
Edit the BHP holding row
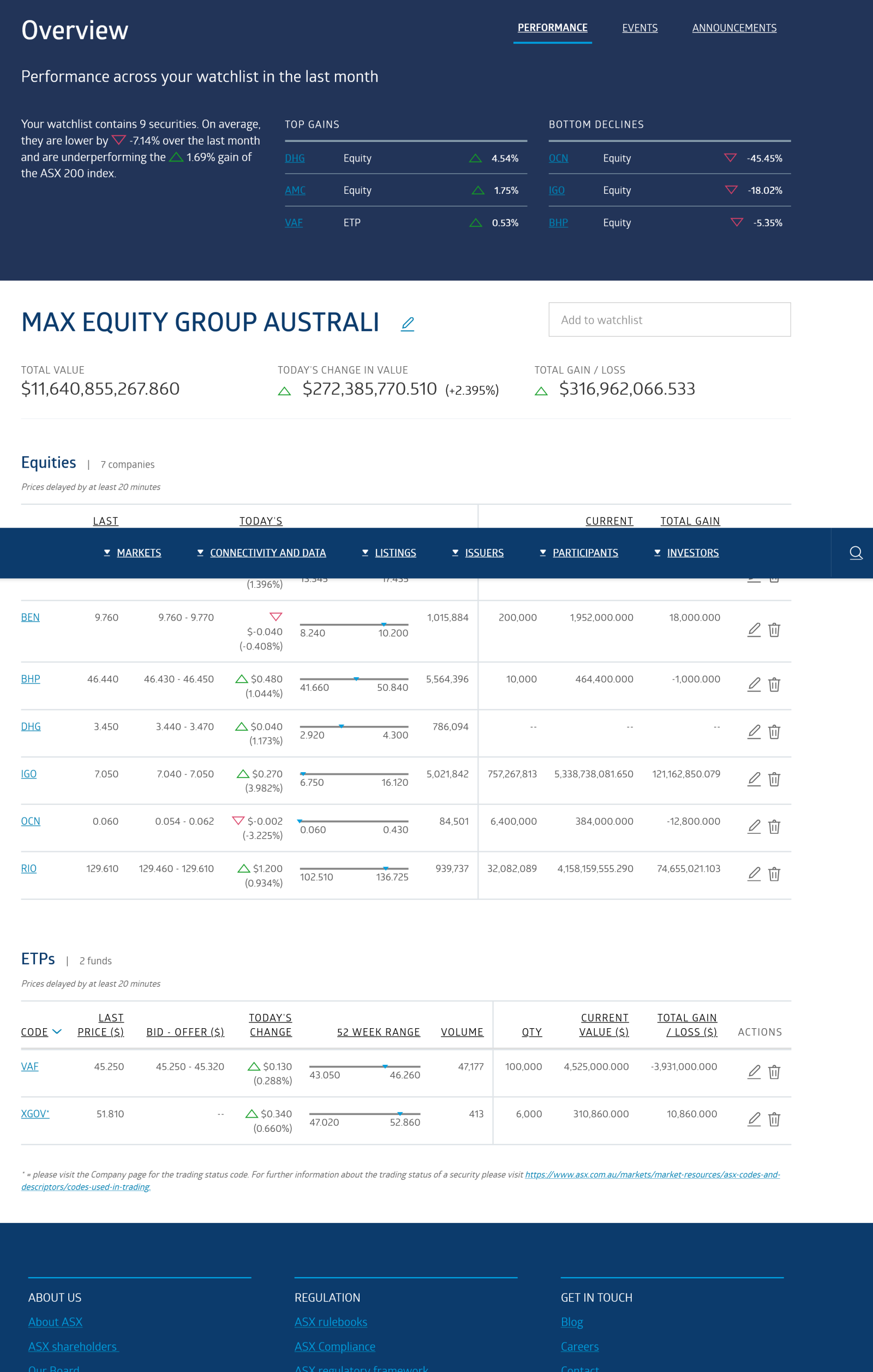pyautogui.click(x=754, y=684)
